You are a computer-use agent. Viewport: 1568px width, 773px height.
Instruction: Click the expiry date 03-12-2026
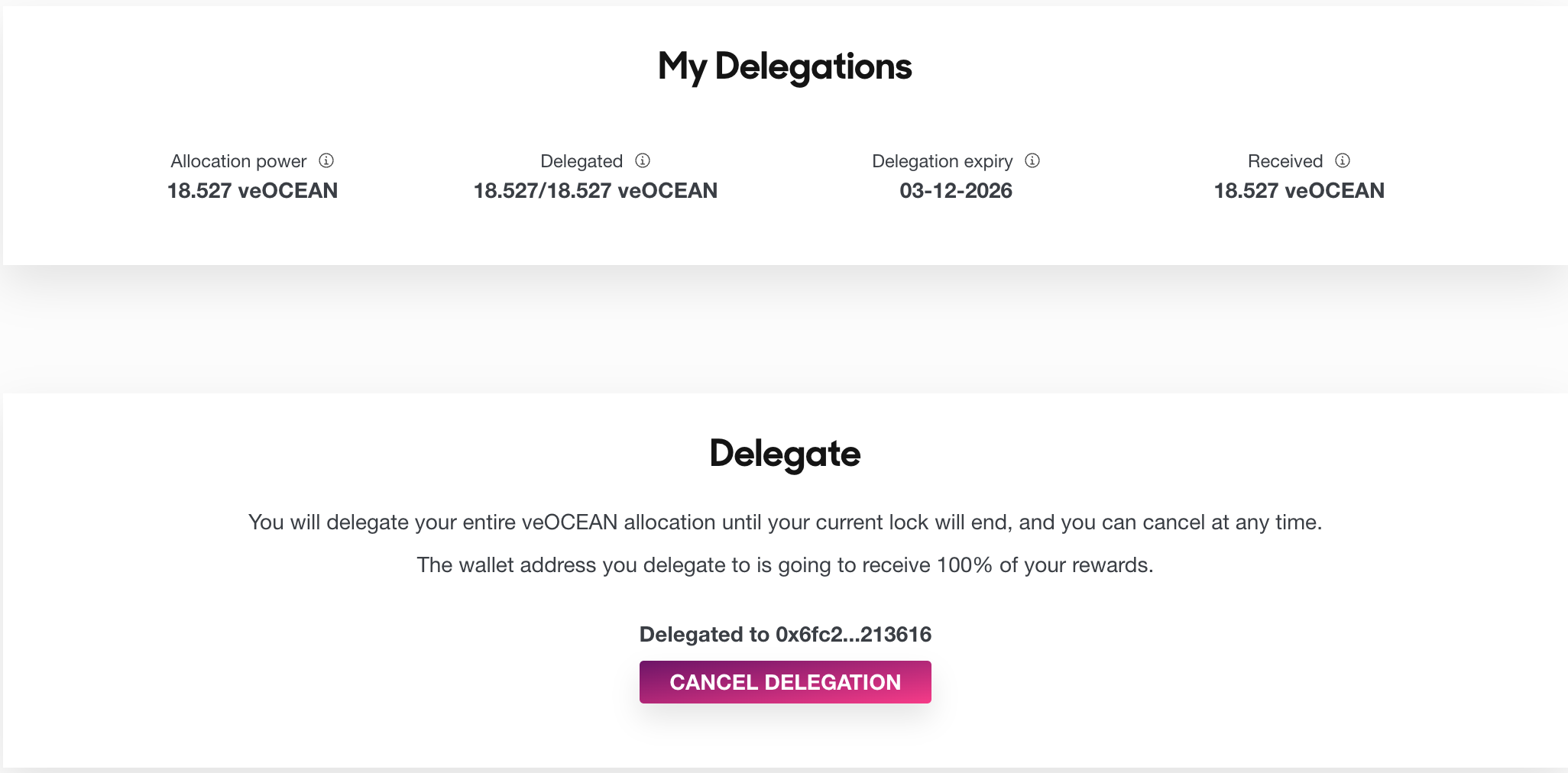956,191
